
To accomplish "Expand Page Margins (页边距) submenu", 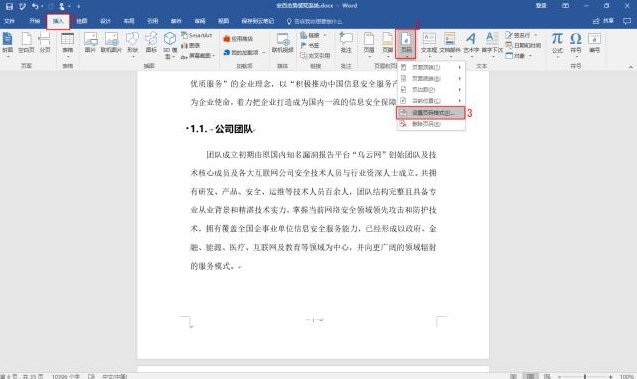I will point(431,89).
